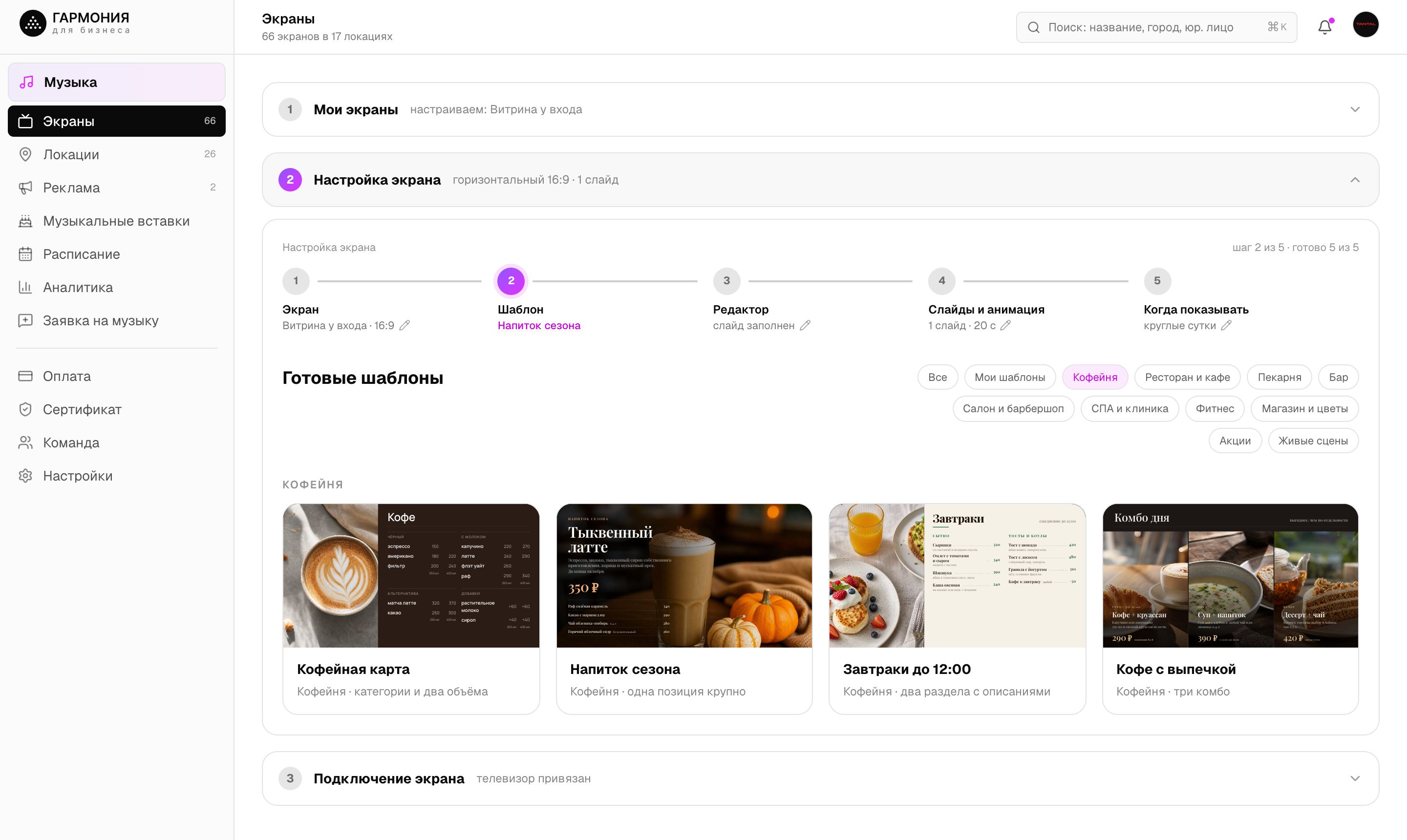Pick Завтраки до 12:00 template thumbnail
This screenshot has height=840, width=1407.
957,576
